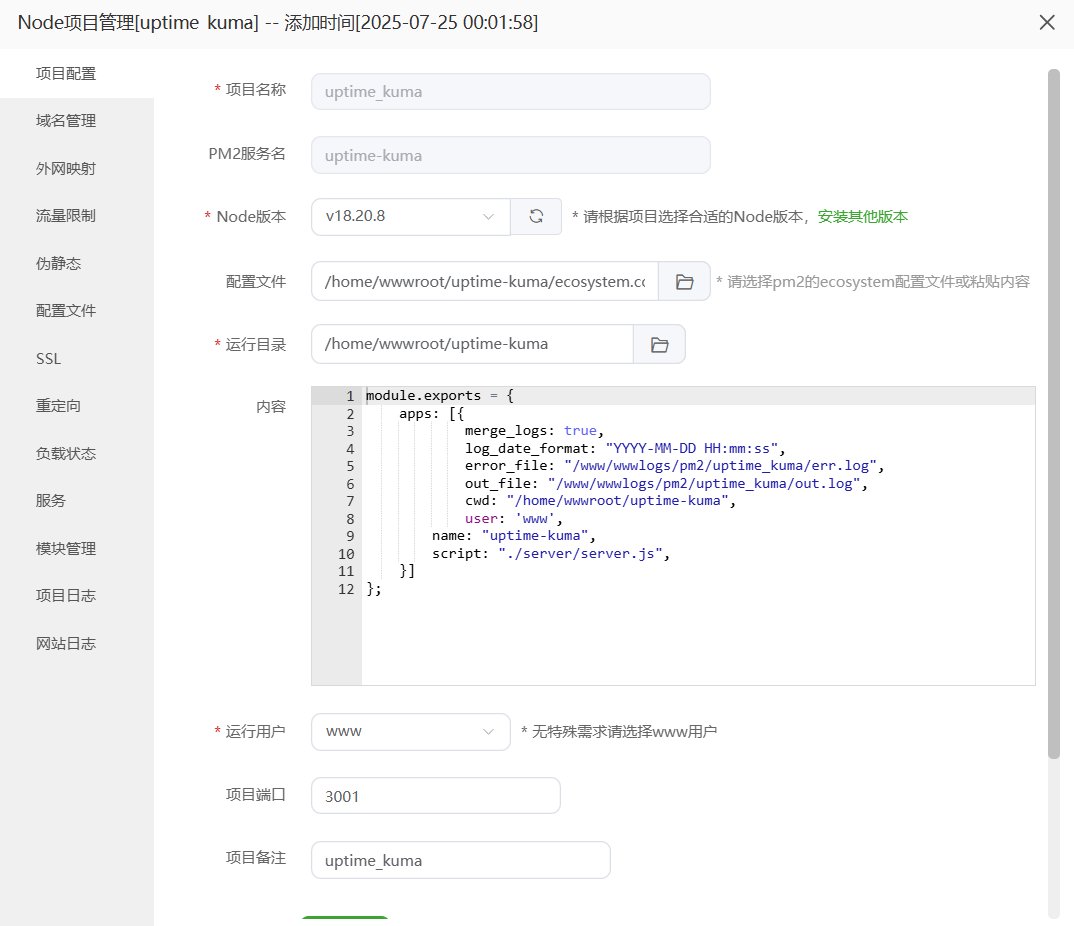Click line 1 module.exports in editor
The width and height of the screenshot is (1074, 926).
[439, 396]
